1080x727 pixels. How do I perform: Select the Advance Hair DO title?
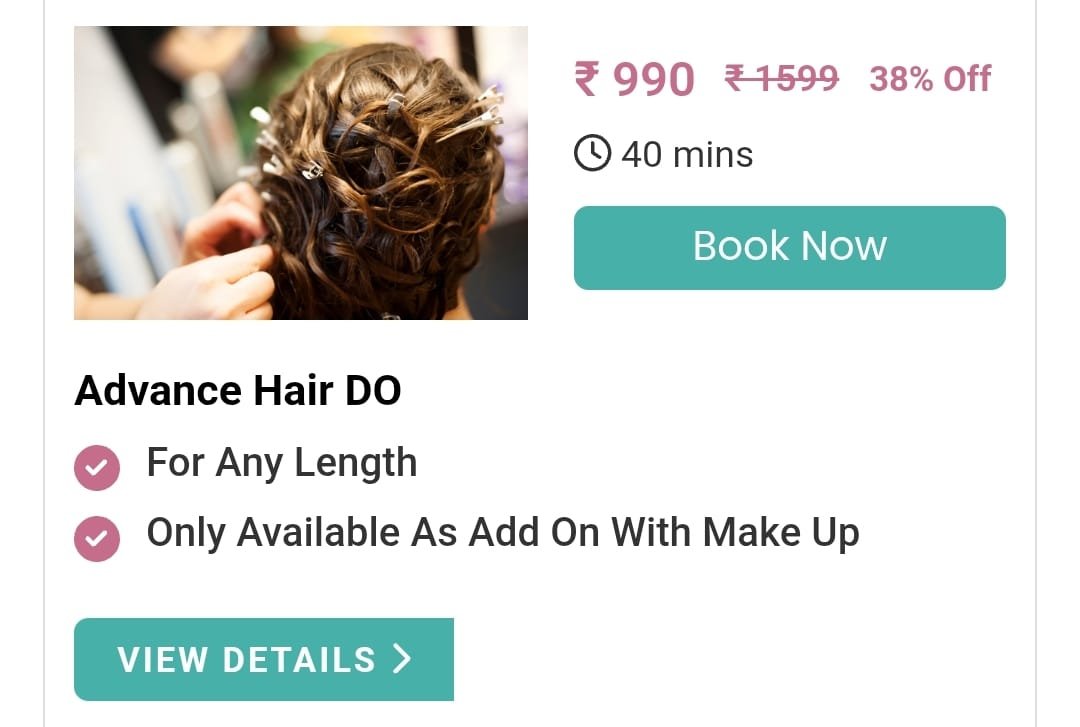click(238, 391)
